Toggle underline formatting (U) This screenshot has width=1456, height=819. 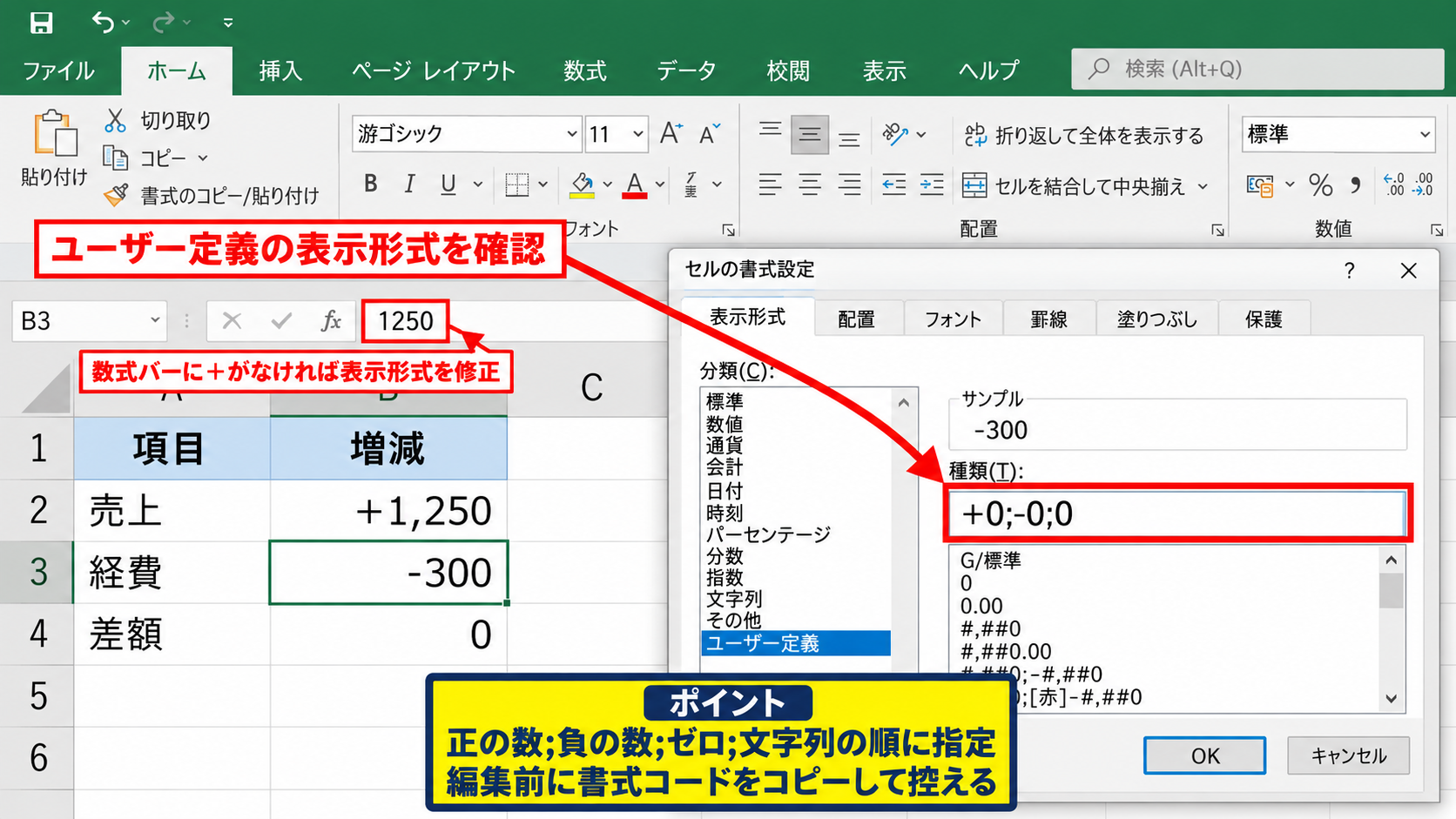[x=448, y=184]
